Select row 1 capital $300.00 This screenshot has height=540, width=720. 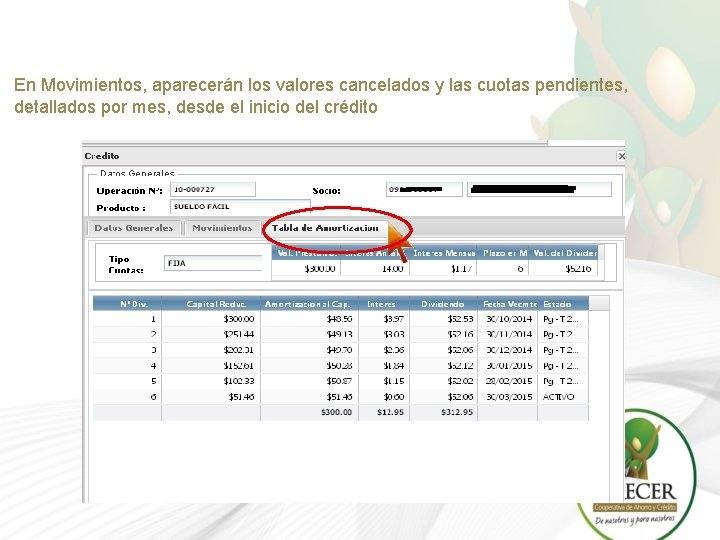pos(211,319)
